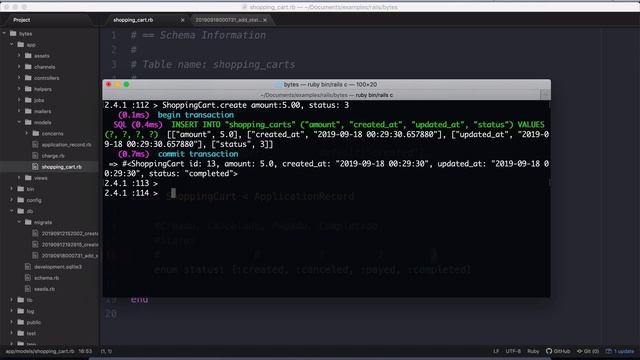The image size is (640, 360).
Task: Open charge.rb in the tree
Action: click(x=53, y=156)
